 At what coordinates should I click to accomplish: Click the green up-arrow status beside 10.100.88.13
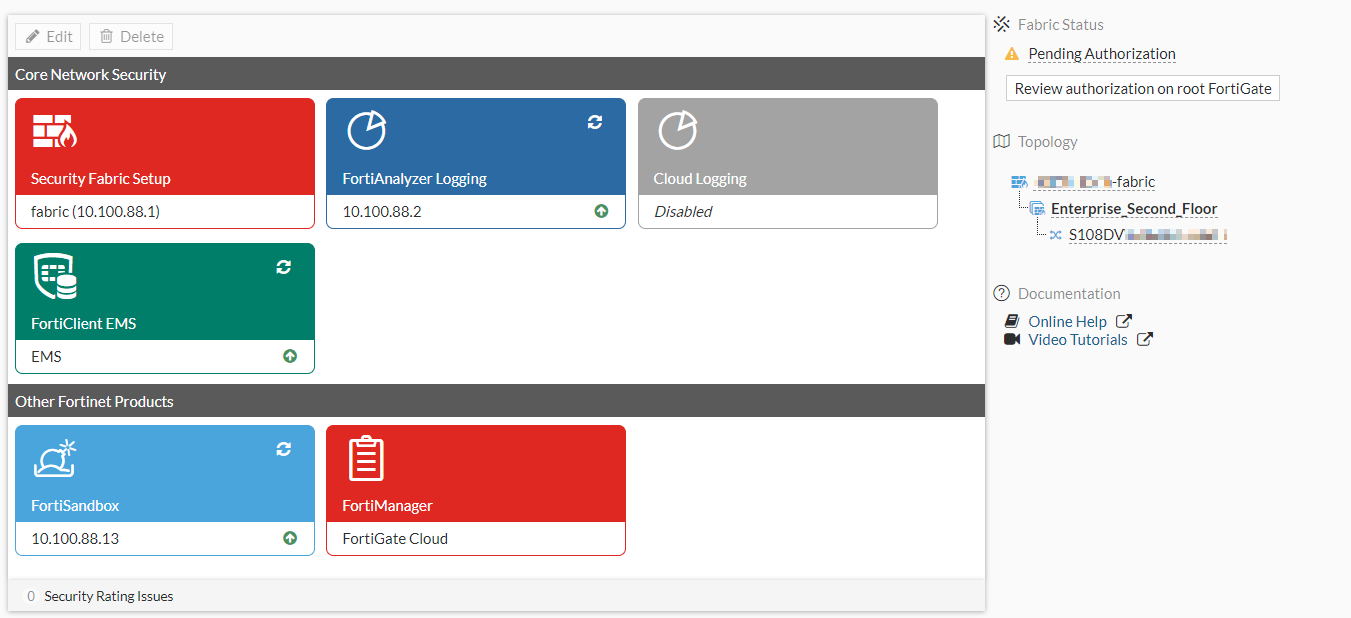tap(290, 538)
